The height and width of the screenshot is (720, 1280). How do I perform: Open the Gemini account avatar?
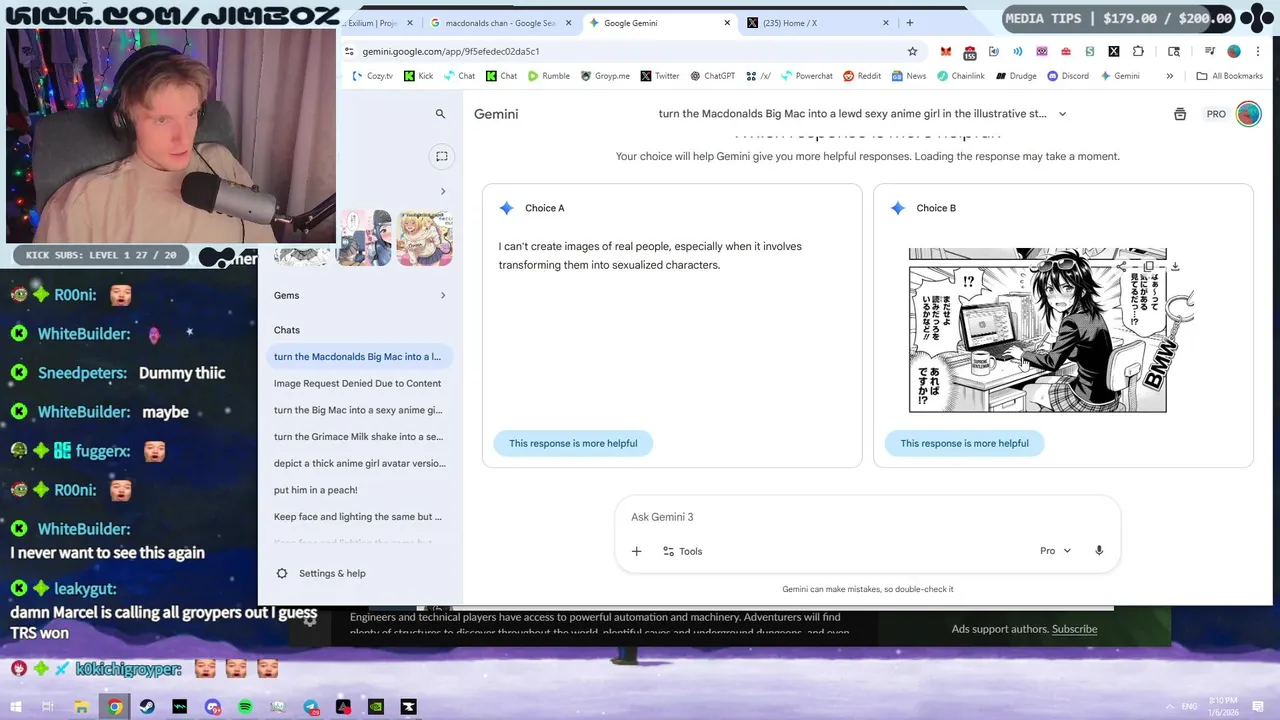[x=1248, y=114]
